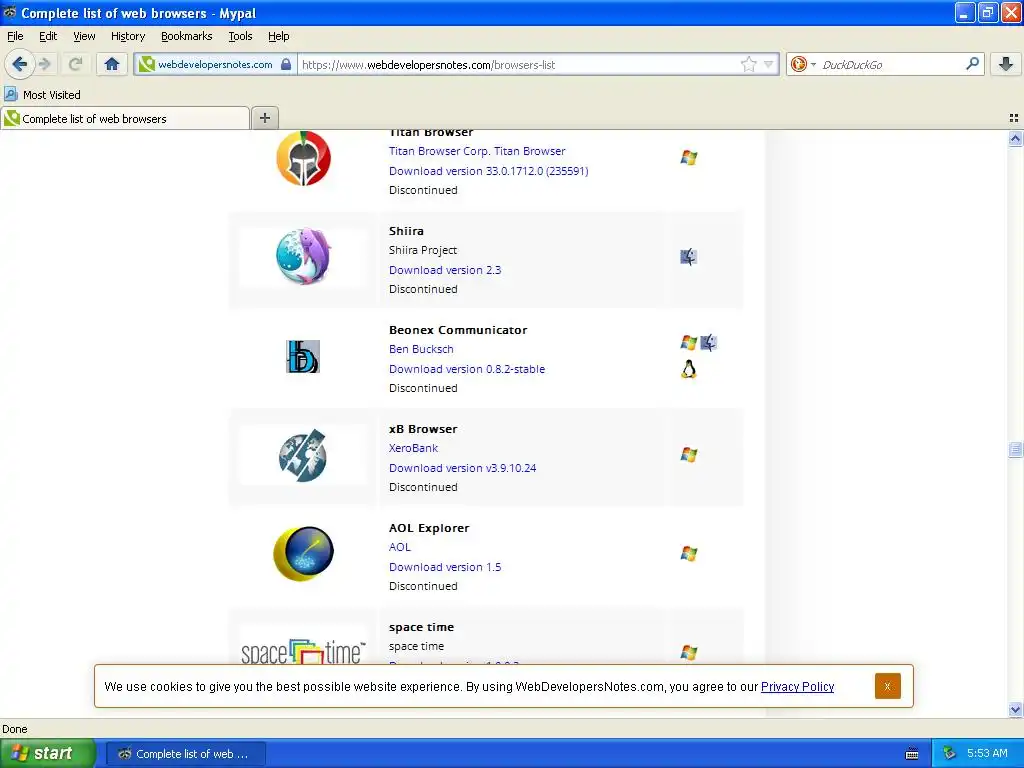
Task: Click the Mac icon in Shiira row
Action: [688, 257]
